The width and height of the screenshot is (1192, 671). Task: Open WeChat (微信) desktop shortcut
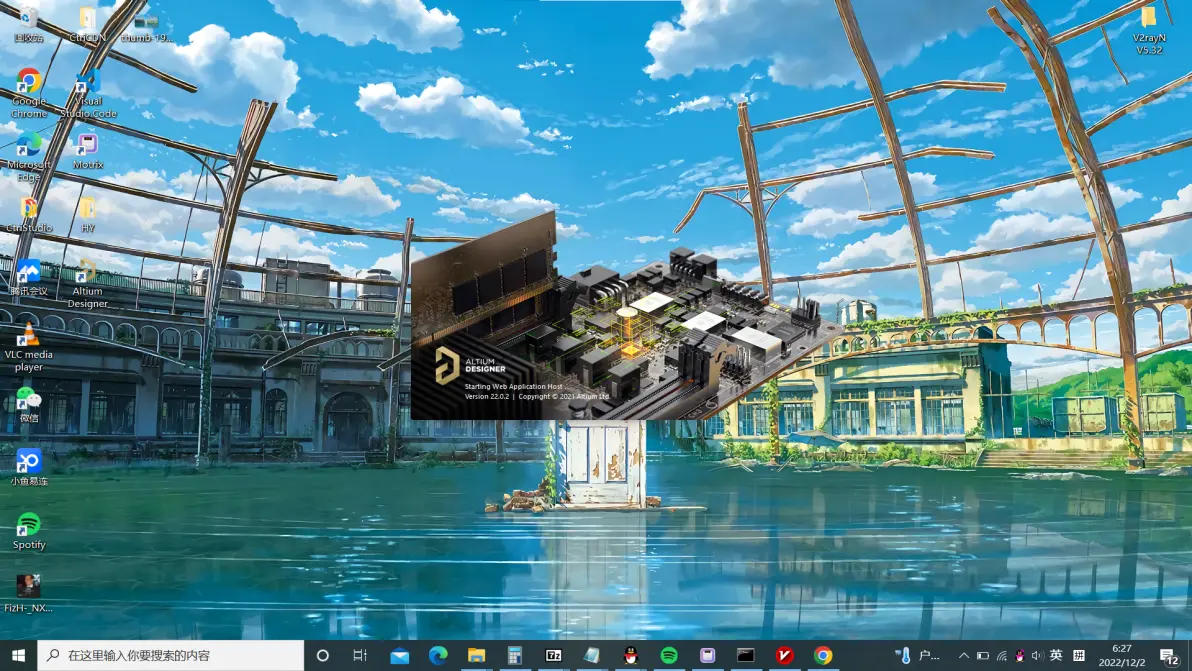click(29, 404)
